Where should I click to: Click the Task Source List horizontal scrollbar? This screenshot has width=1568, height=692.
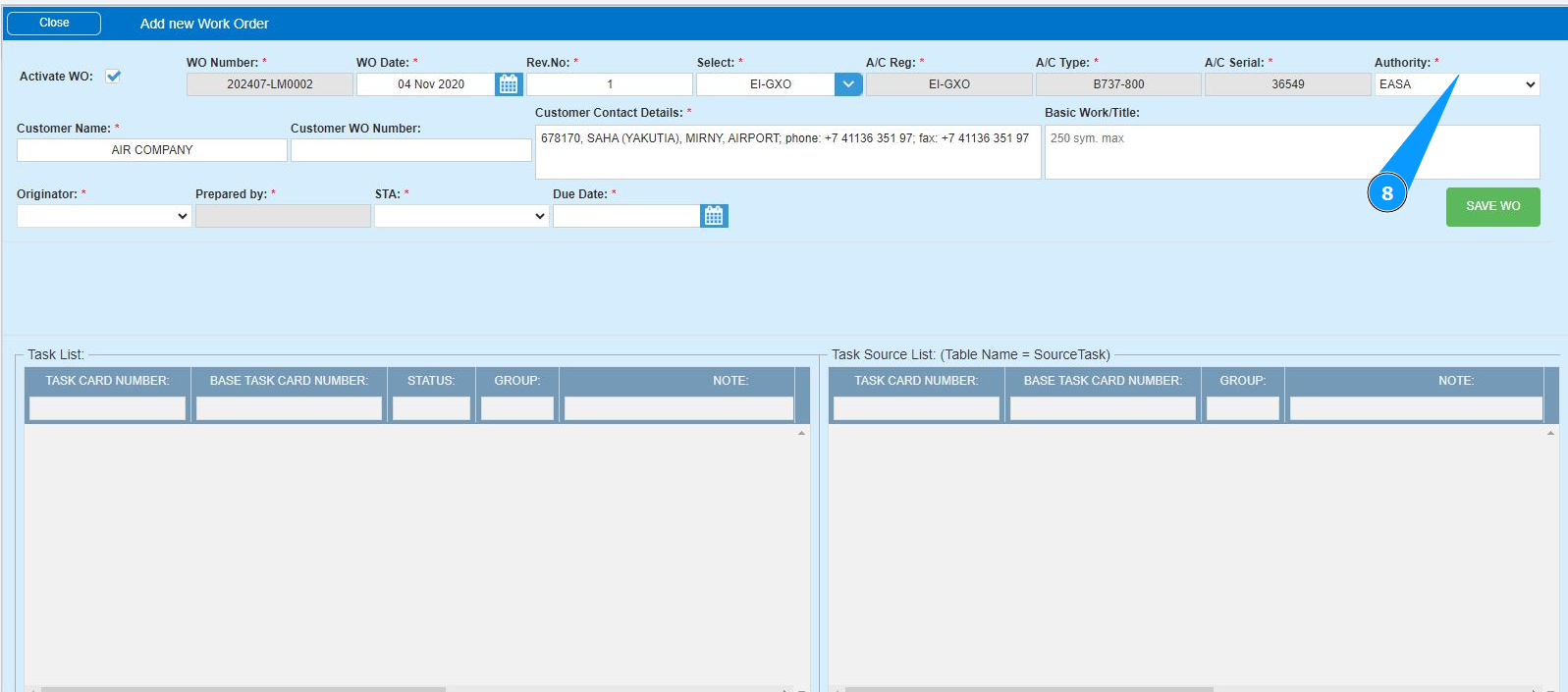[1029, 689]
